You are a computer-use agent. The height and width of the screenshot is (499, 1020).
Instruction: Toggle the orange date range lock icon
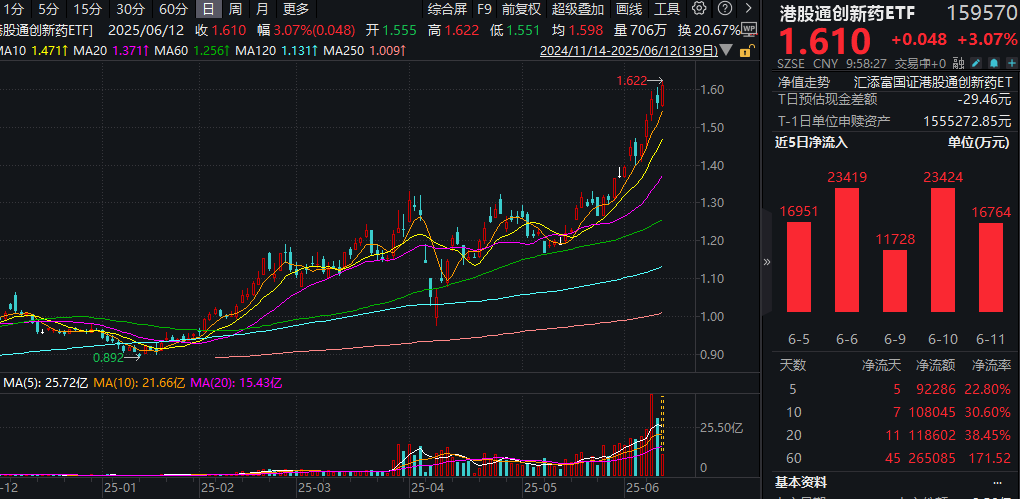pos(747,51)
